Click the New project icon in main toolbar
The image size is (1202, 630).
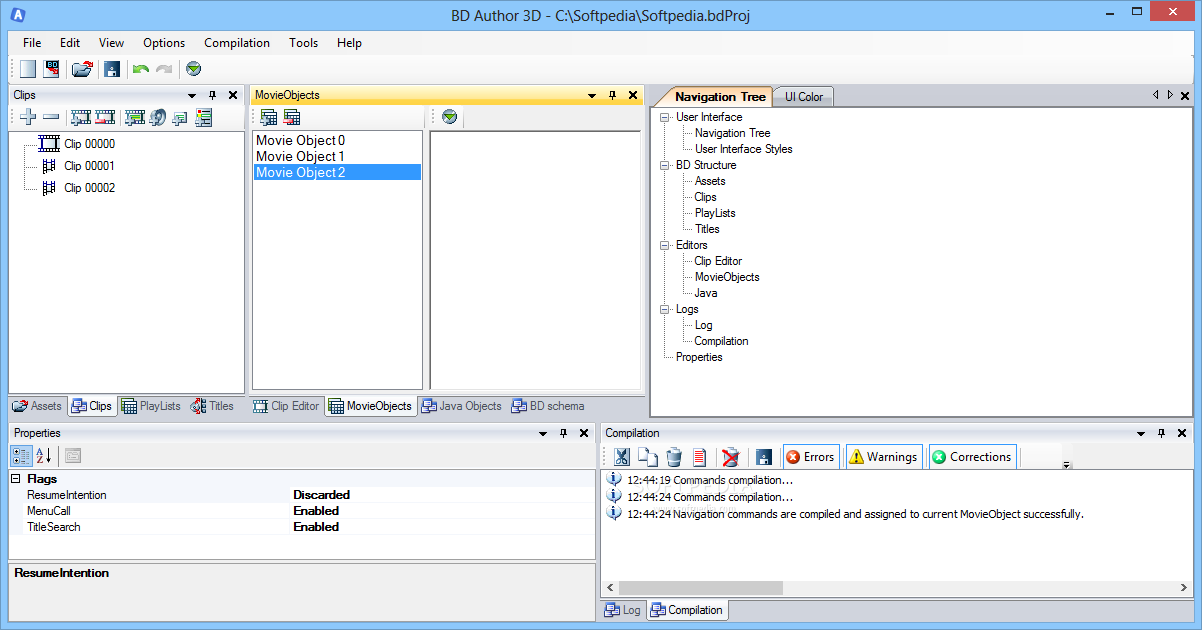[x=28, y=69]
